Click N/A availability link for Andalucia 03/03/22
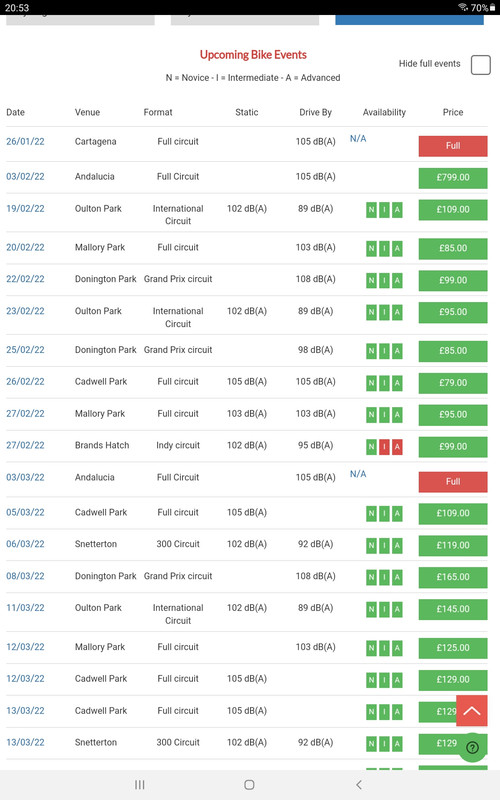The width and height of the screenshot is (500, 800). 358,473
